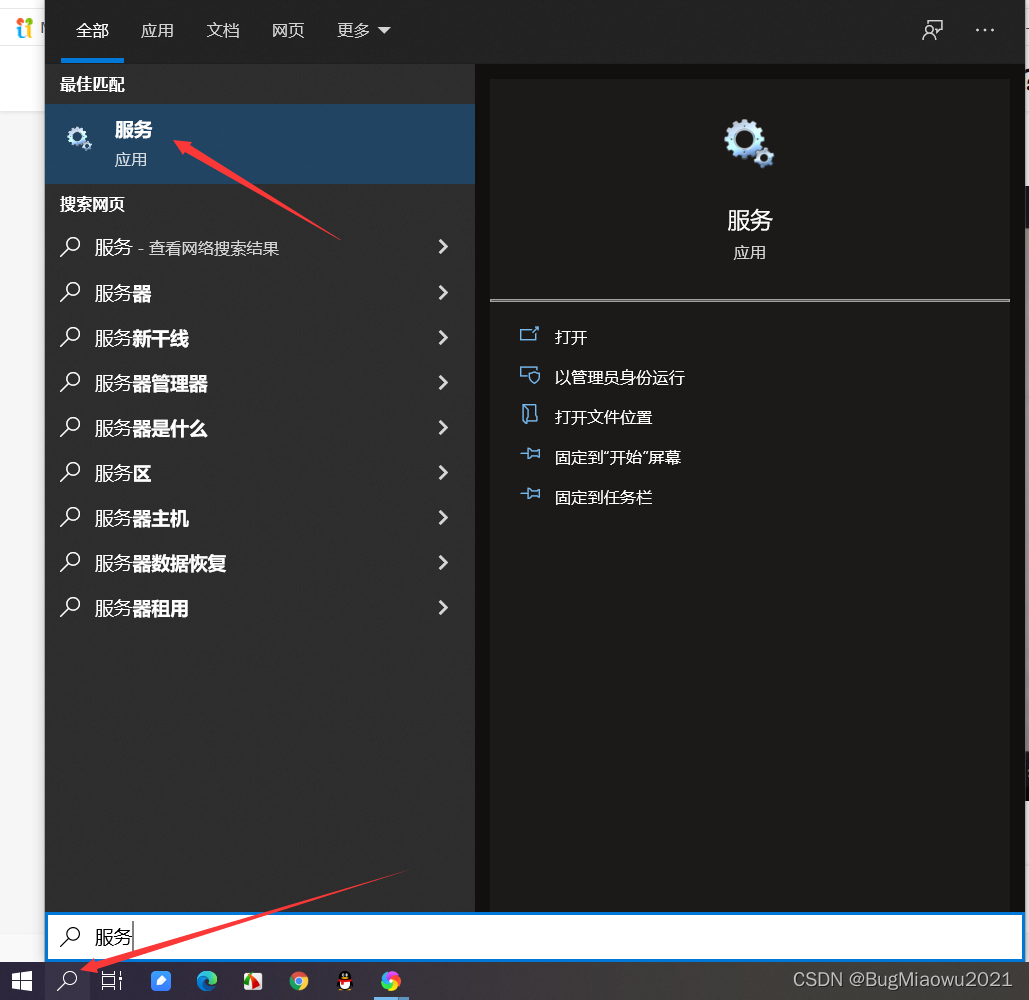Expand chevron next to 服务器主机
The height and width of the screenshot is (1000, 1029).
[x=443, y=518]
